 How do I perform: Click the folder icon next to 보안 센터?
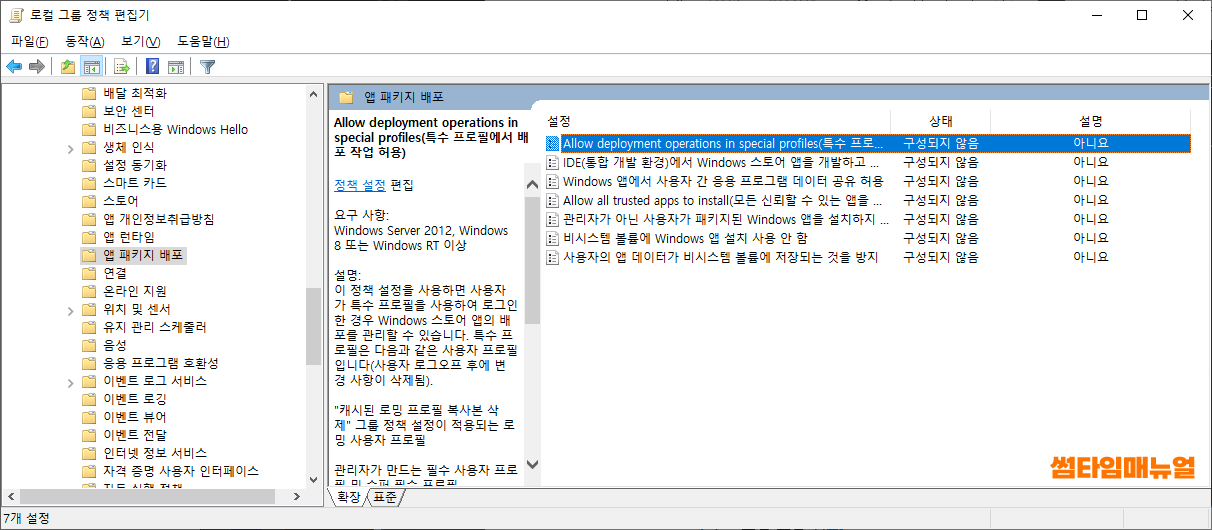pyautogui.click(x=88, y=111)
